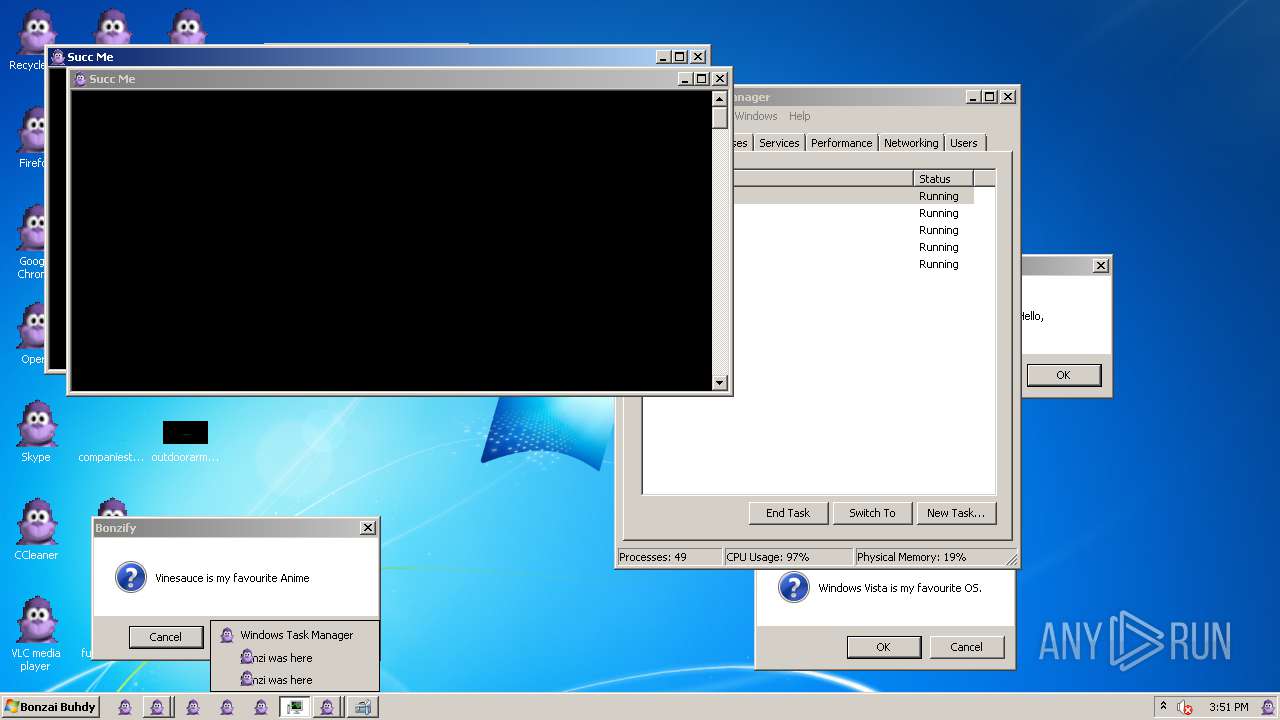Maximize the front Succ Me window
Screen dimensions: 1280x720
pyautogui.click(x=702, y=79)
